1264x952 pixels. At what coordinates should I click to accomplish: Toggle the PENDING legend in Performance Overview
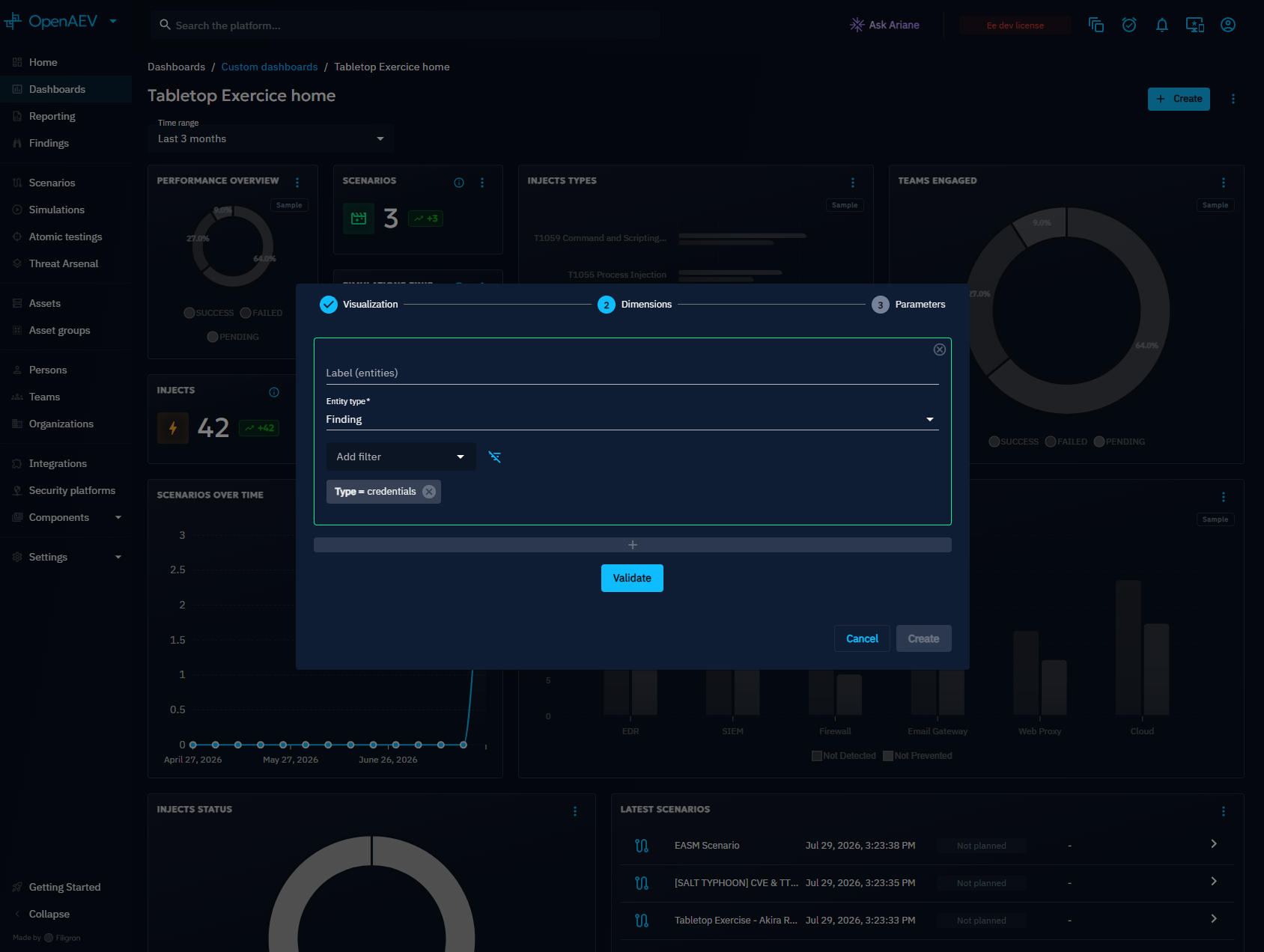point(234,337)
